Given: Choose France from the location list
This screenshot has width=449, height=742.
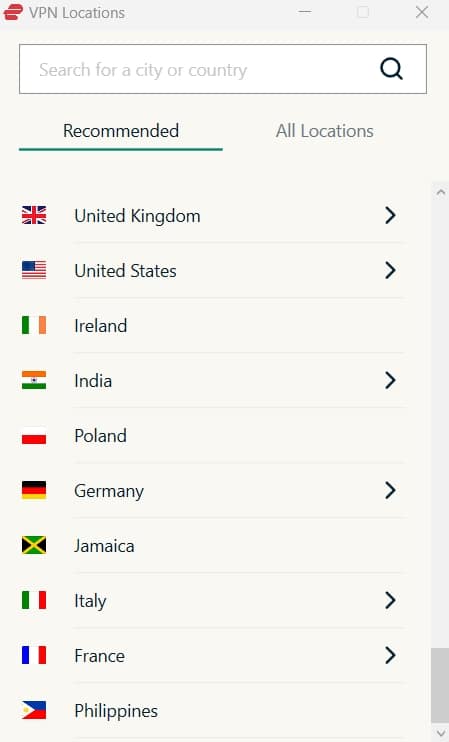Looking at the screenshot, I should pos(212,655).
